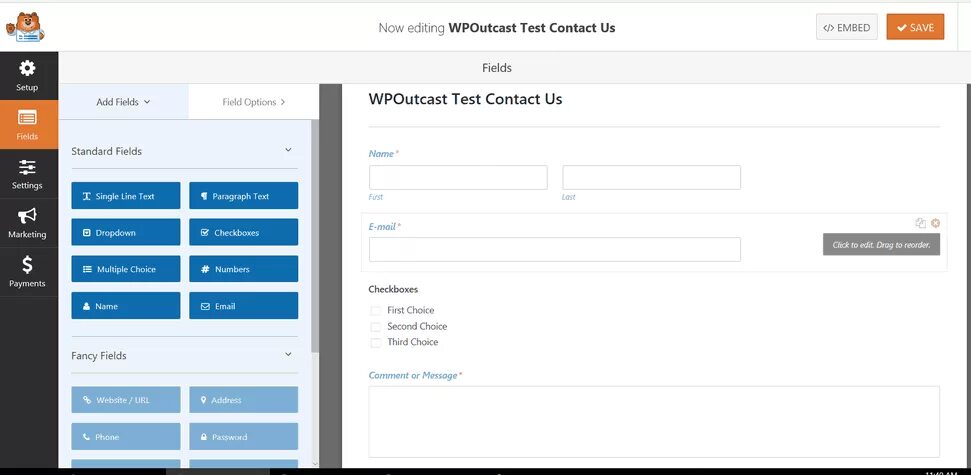Switch to the Add Fields tab

pyautogui.click(x=123, y=102)
